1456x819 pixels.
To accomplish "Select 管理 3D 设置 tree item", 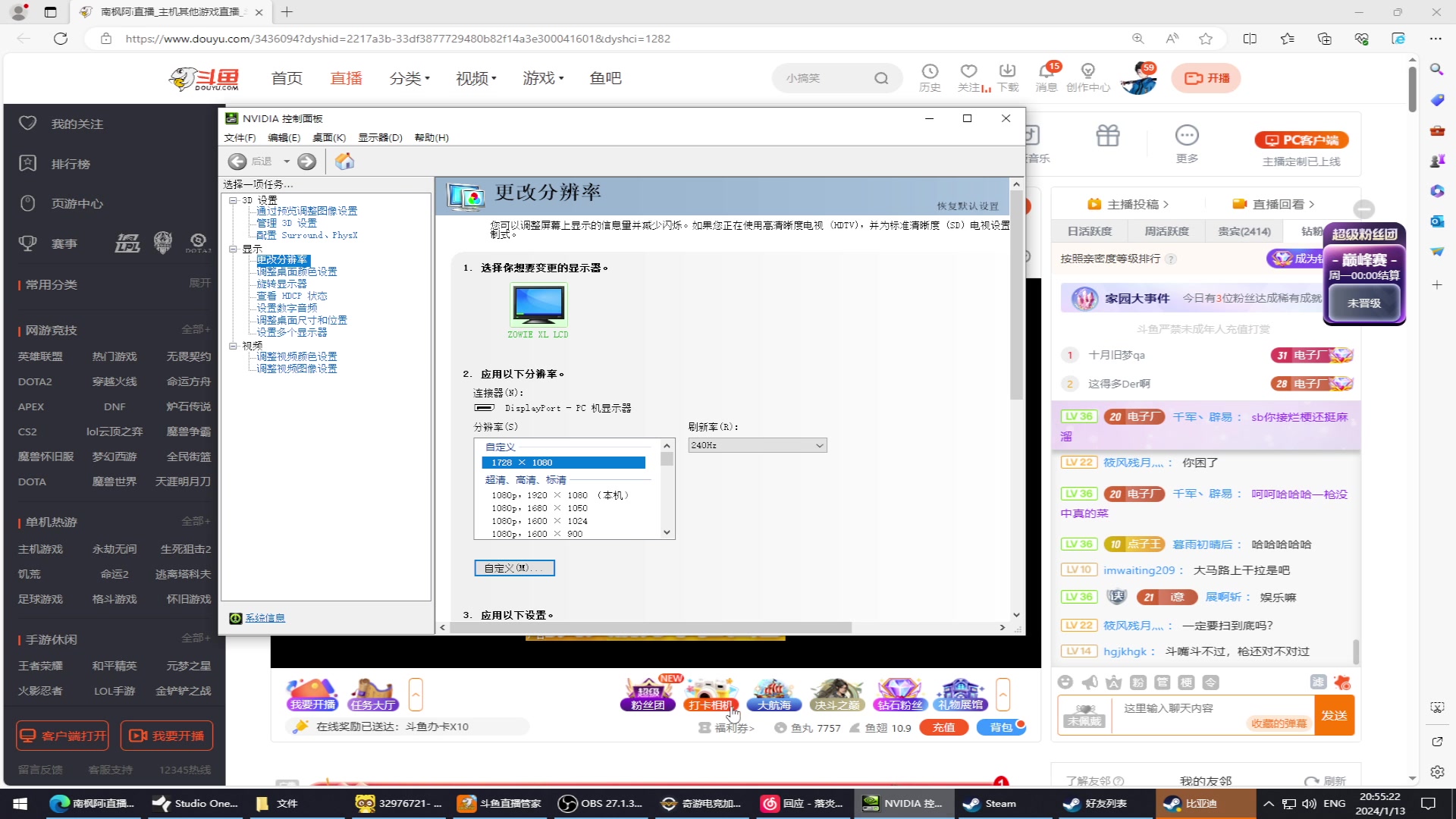I will click(287, 223).
